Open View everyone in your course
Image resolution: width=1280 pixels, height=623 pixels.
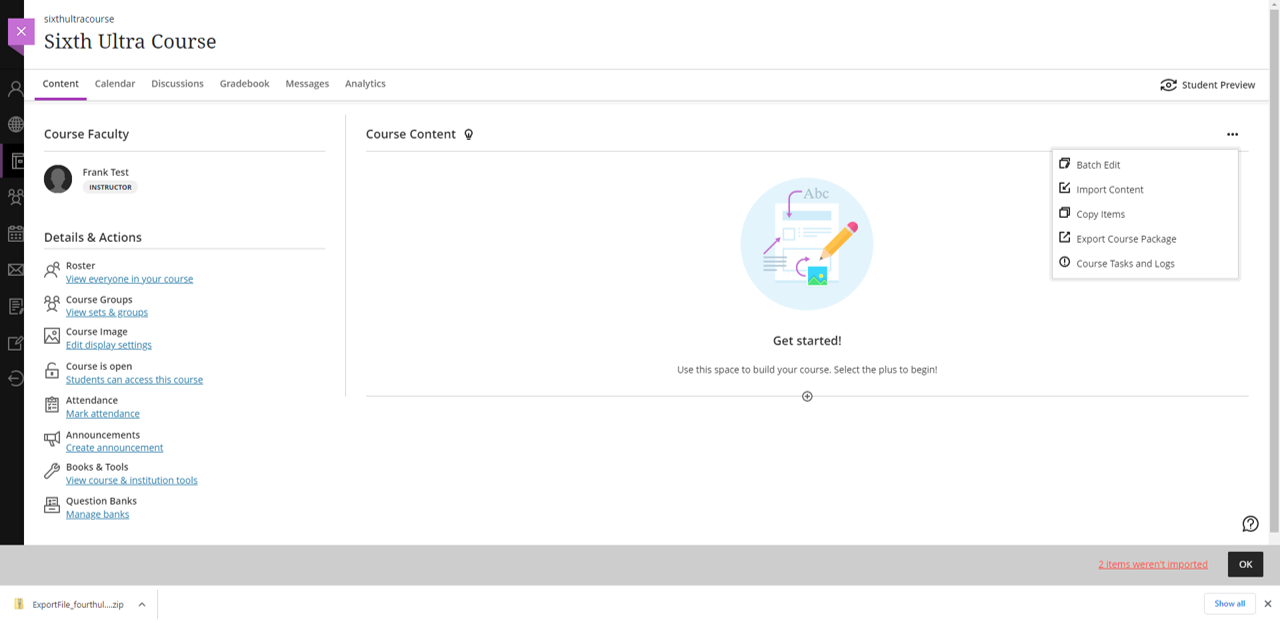pos(129,279)
